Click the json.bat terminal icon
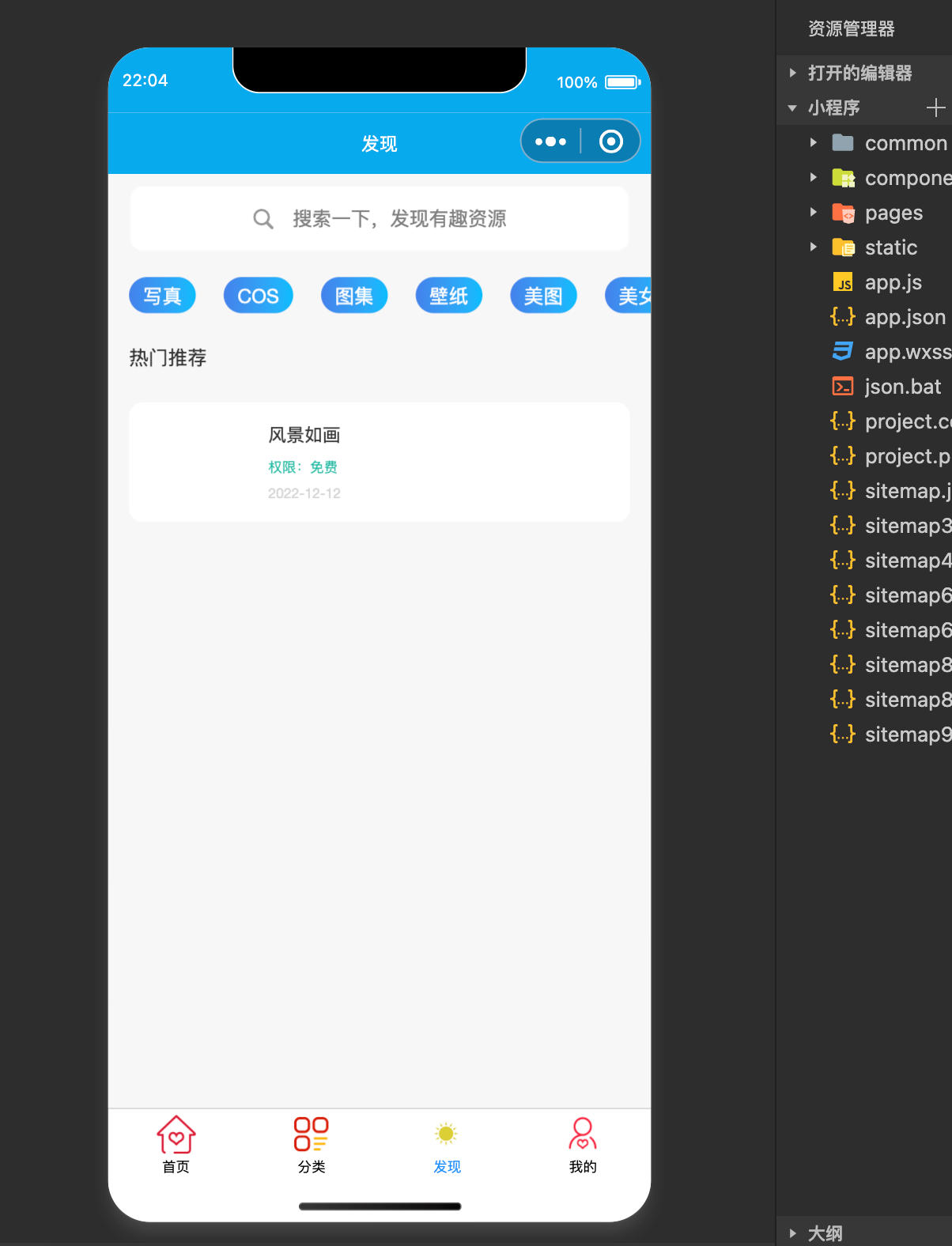 (843, 387)
